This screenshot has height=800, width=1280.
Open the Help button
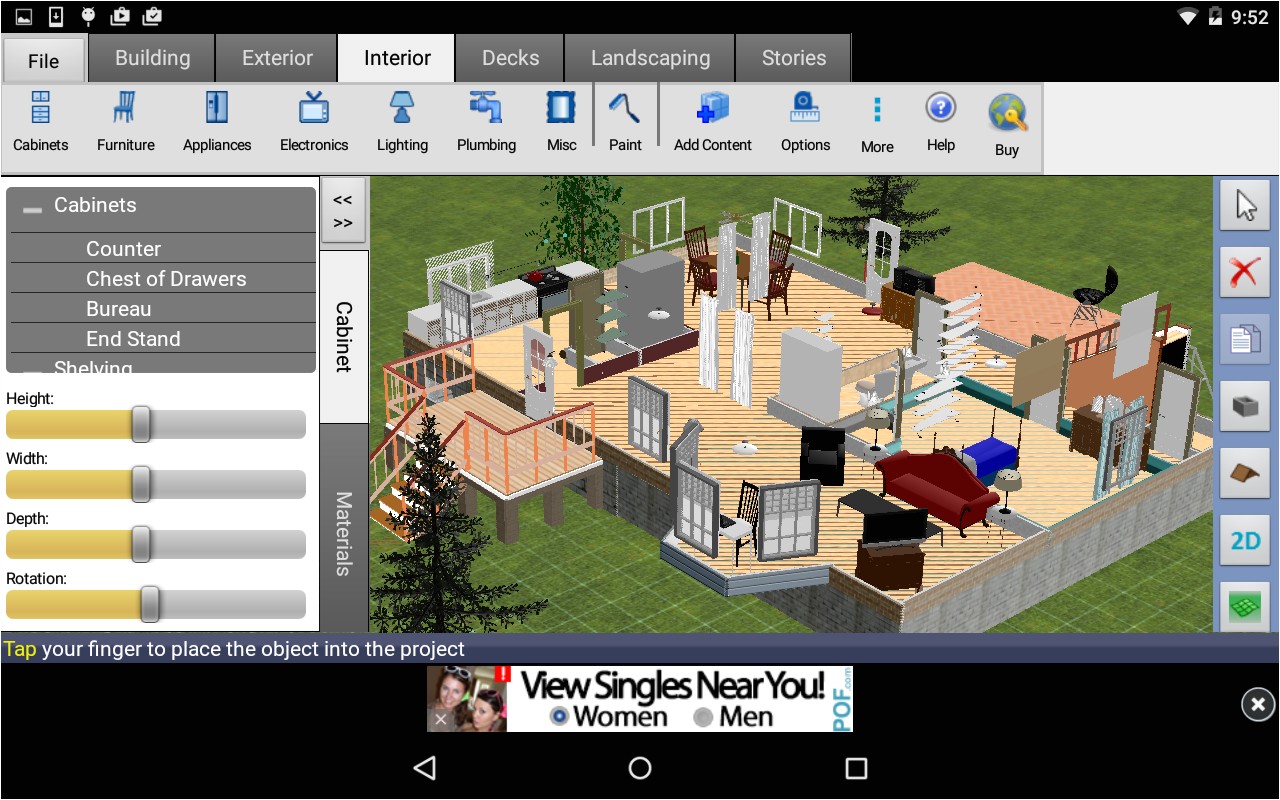[940, 120]
